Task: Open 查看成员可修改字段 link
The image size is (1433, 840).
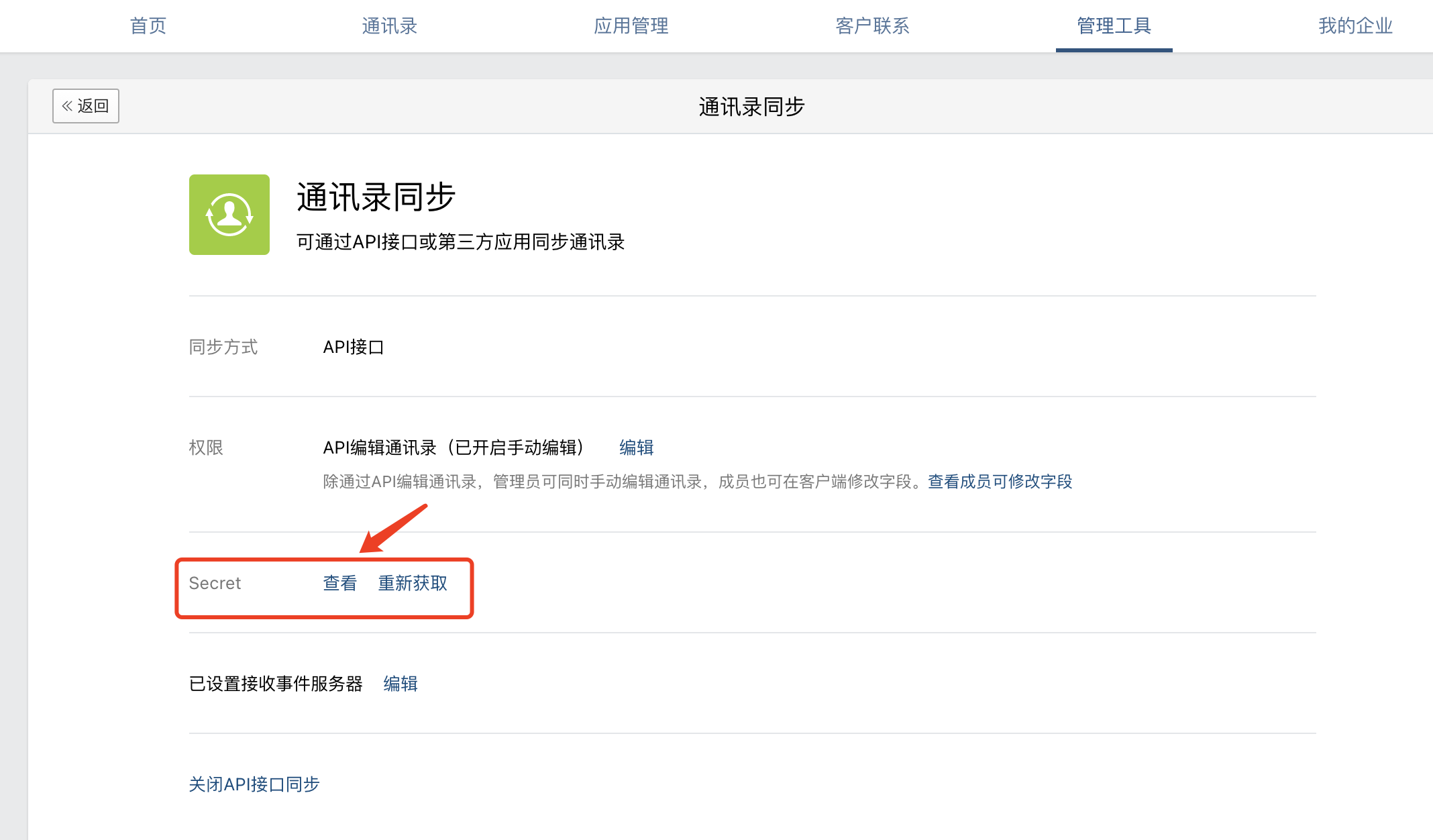Action: coord(1000,482)
